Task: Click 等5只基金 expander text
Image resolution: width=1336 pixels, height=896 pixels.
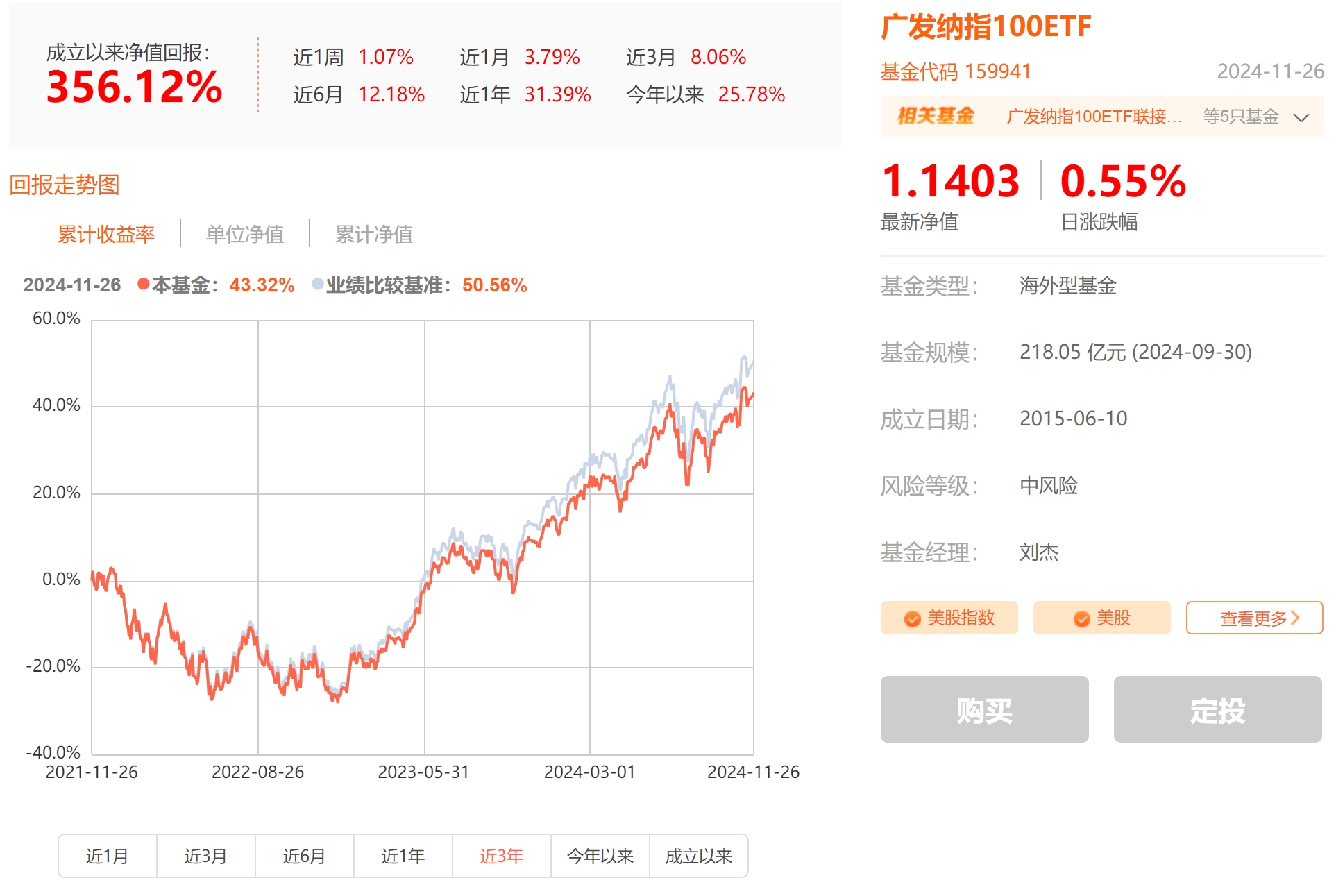Action: click(x=1240, y=117)
